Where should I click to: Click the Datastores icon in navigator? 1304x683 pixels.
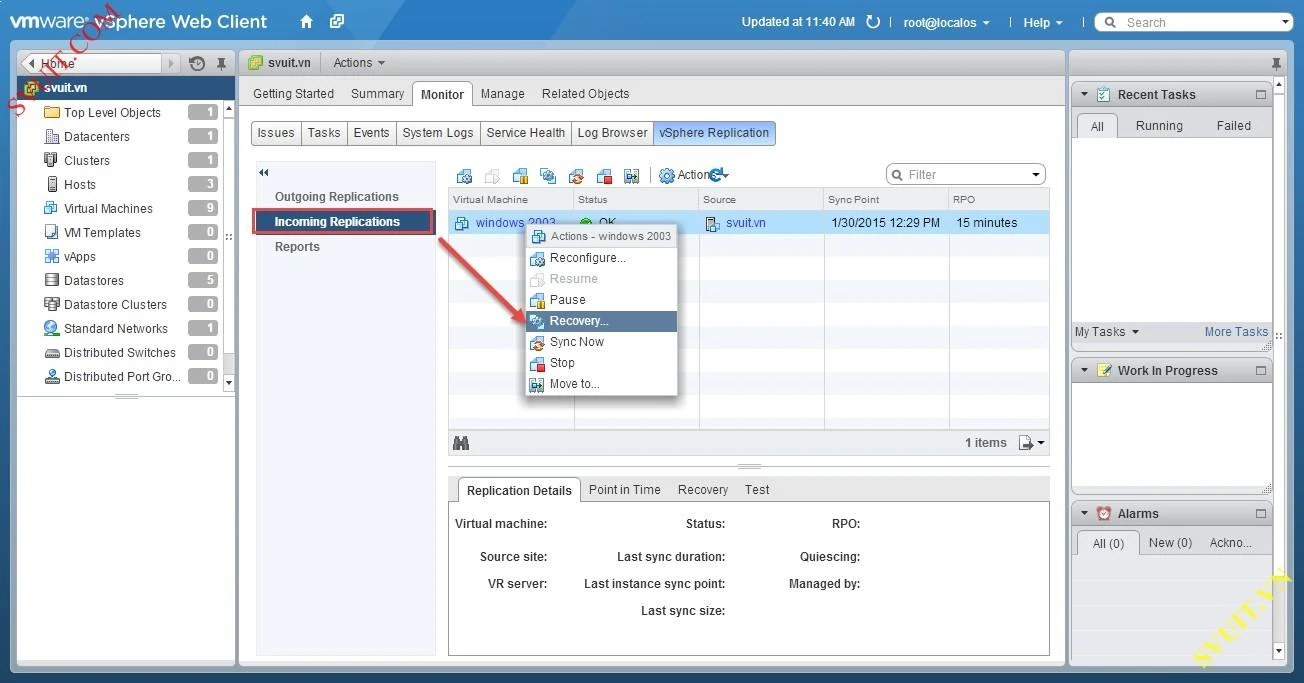[52, 280]
